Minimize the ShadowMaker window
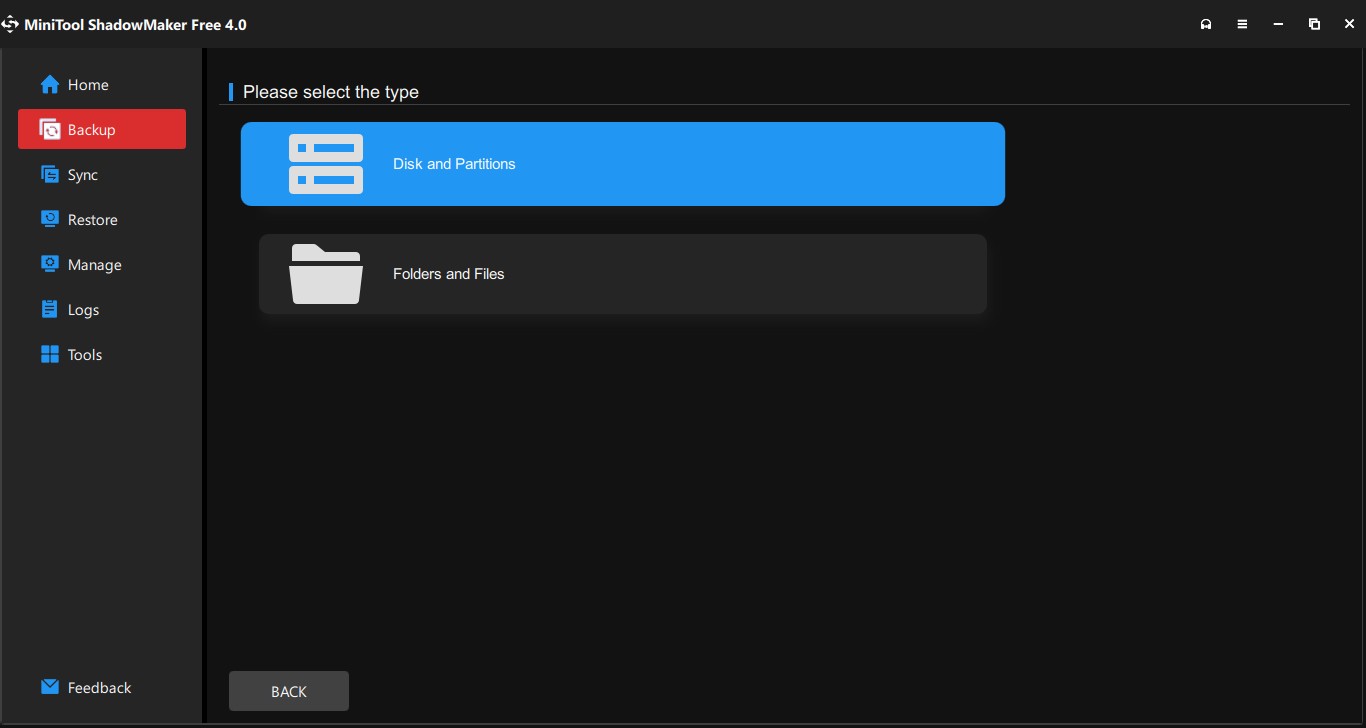Image resolution: width=1366 pixels, height=728 pixels. click(x=1278, y=24)
